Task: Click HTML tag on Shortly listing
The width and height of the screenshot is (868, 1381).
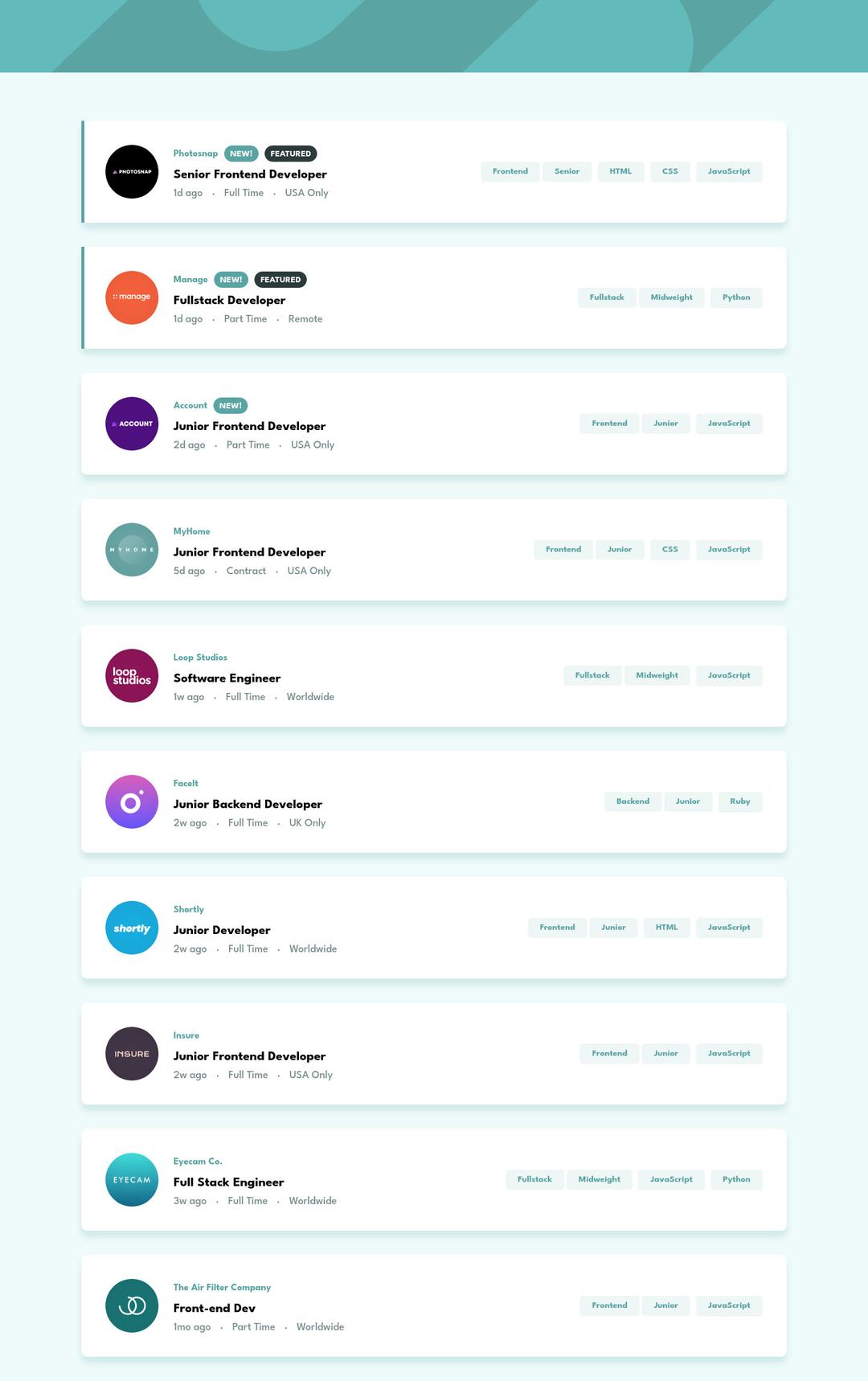Action: coord(666,928)
